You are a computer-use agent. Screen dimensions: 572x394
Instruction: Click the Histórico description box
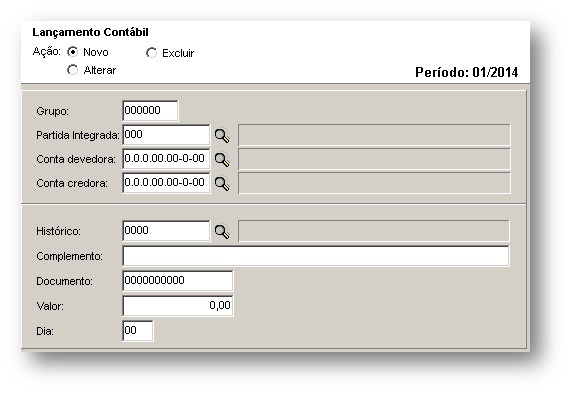(x=374, y=231)
